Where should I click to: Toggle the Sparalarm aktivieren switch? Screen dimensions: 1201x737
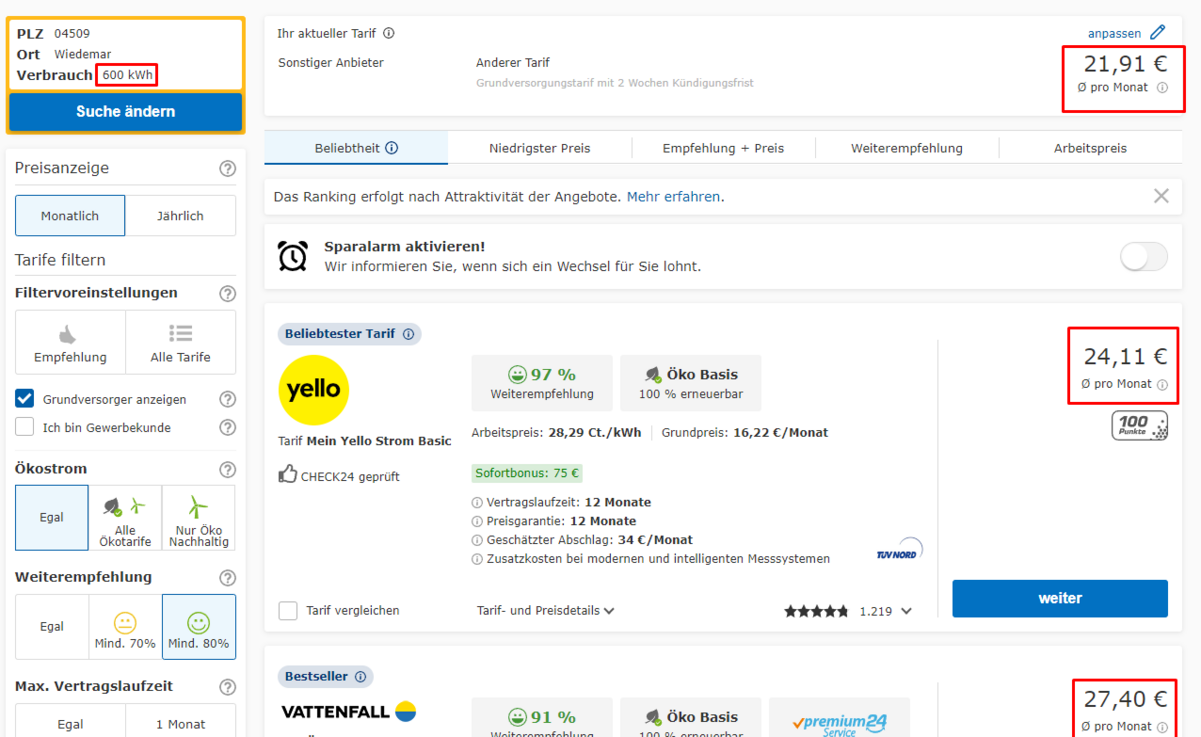click(x=1144, y=256)
